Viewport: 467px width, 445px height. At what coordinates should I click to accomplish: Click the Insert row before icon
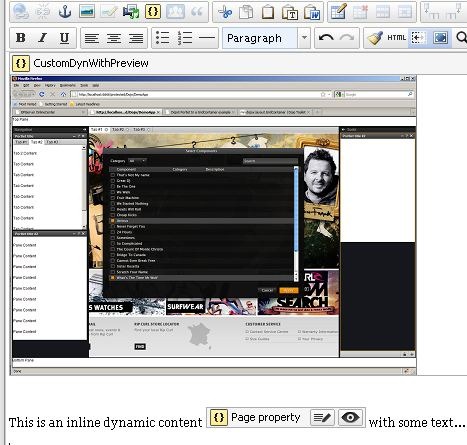[x=432, y=12]
